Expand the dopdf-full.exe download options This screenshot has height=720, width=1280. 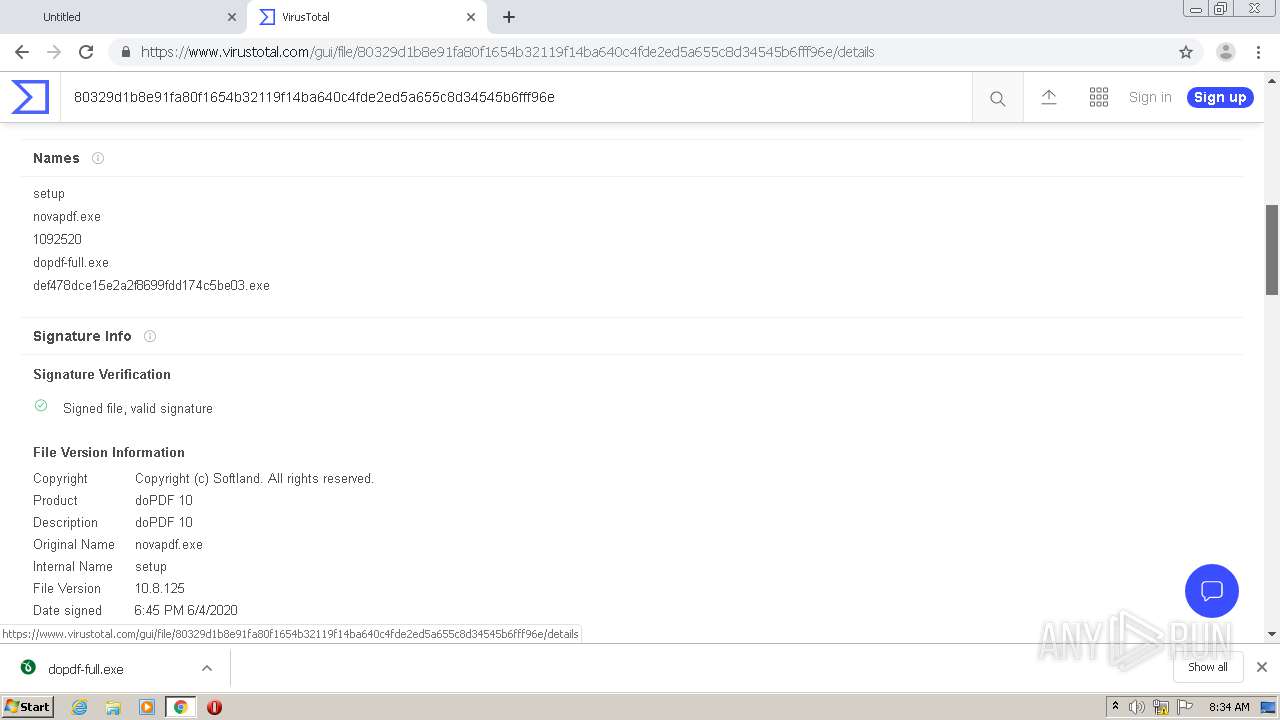pos(207,668)
